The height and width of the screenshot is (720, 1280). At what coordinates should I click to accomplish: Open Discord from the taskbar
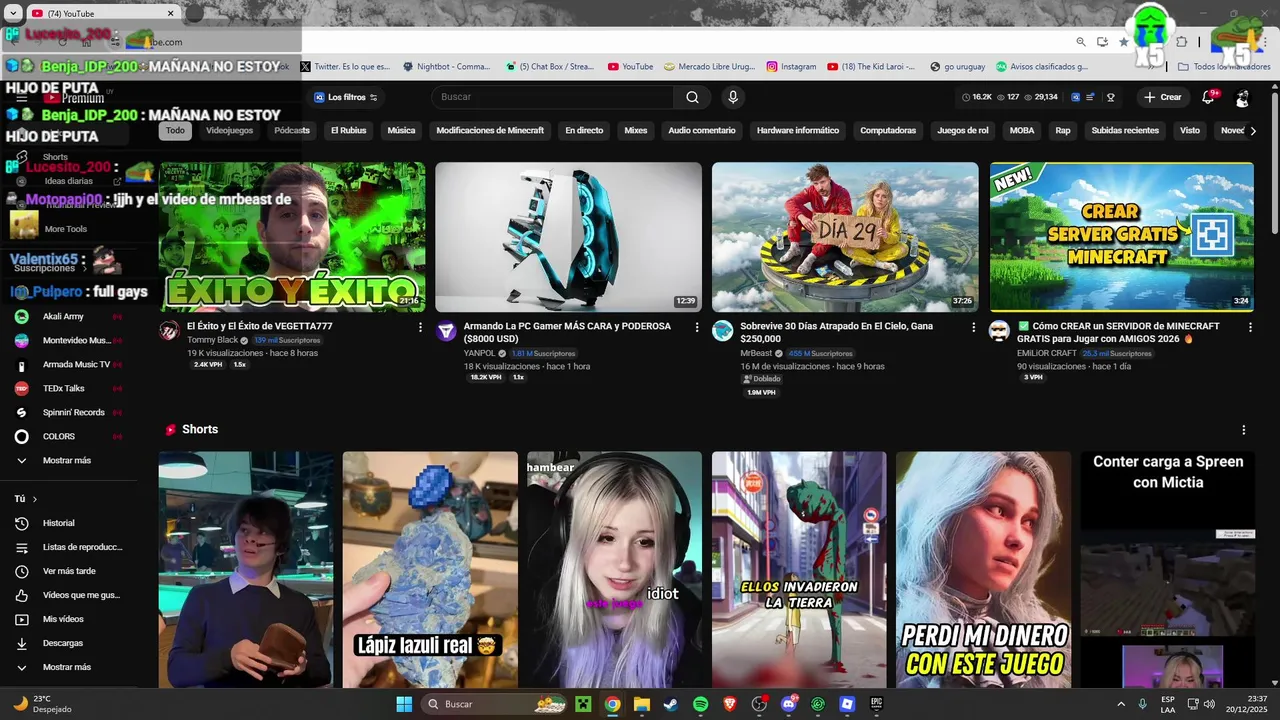[788, 704]
